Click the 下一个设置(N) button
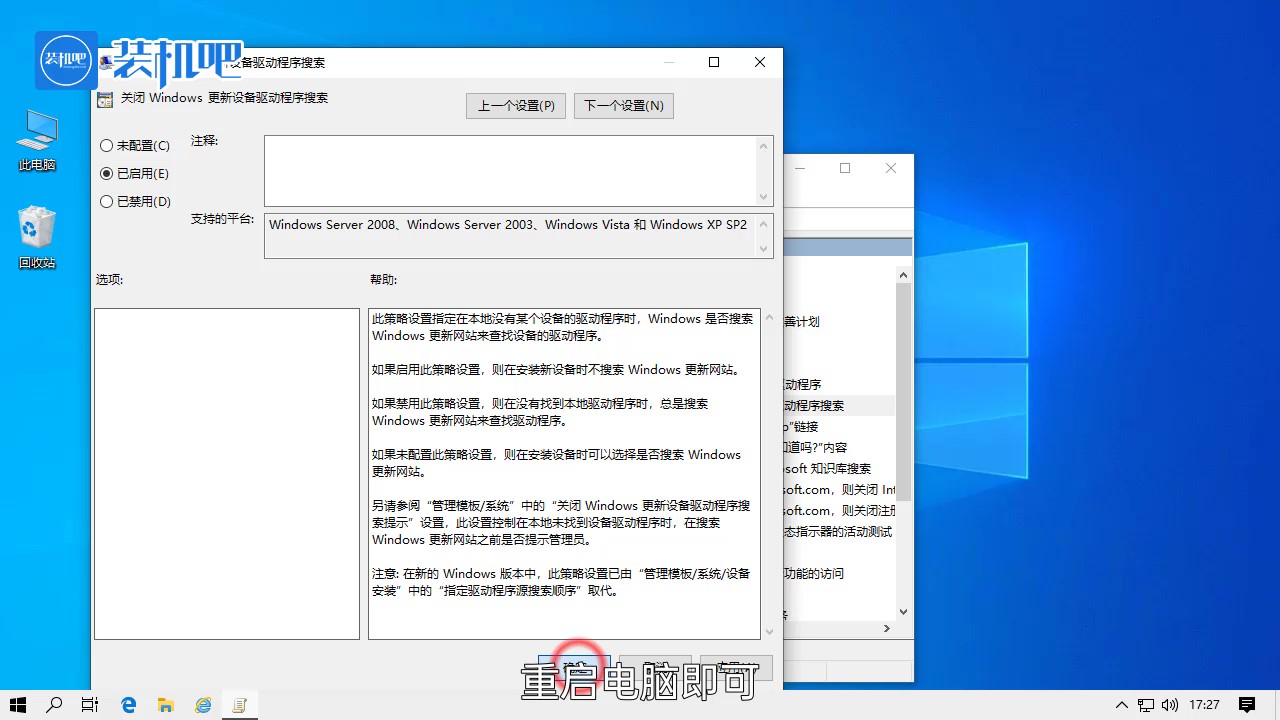 pos(623,105)
